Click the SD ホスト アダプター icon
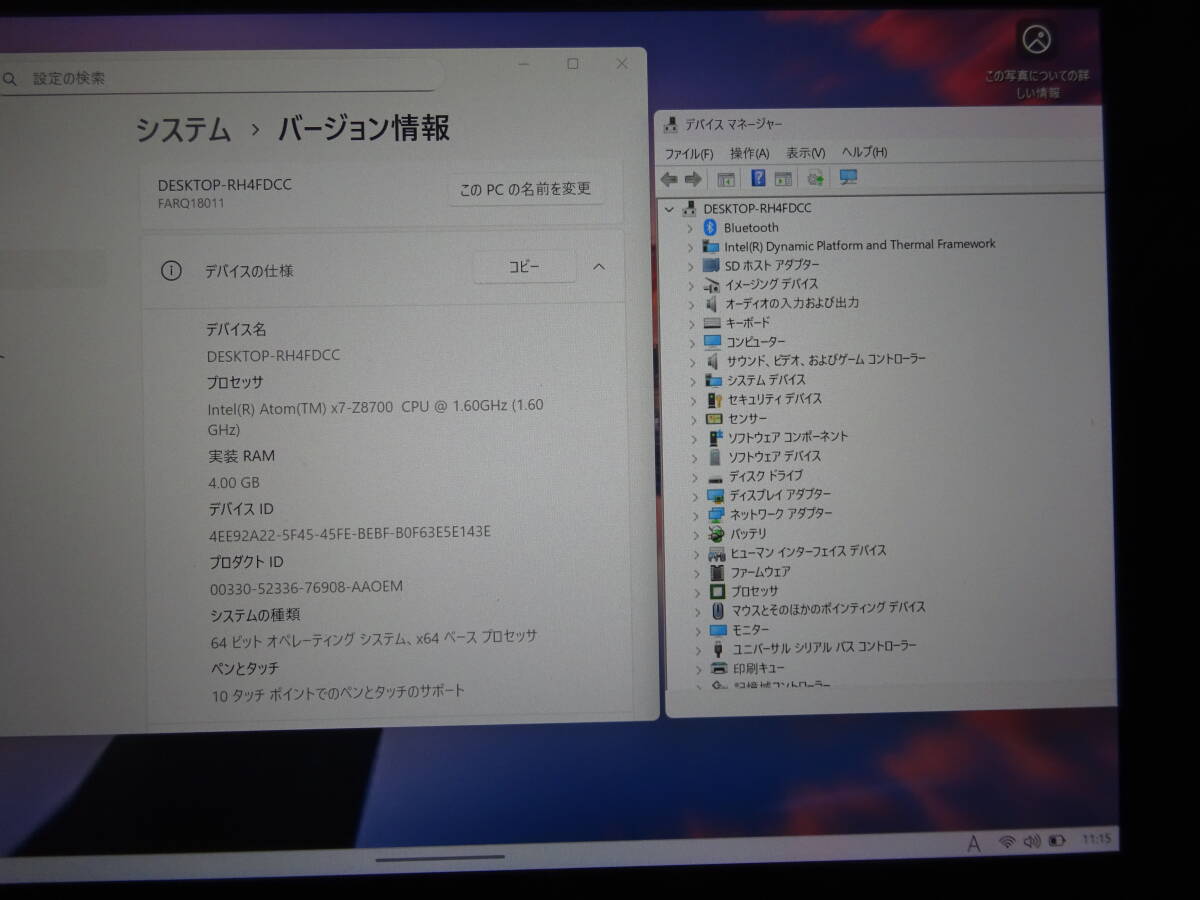1200x900 pixels. 711,265
